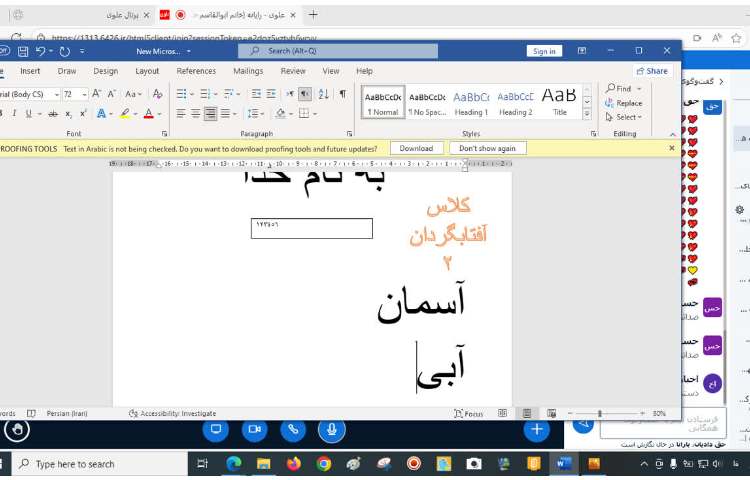
Task: Open the Insert tab
Action: coord(30,71)
